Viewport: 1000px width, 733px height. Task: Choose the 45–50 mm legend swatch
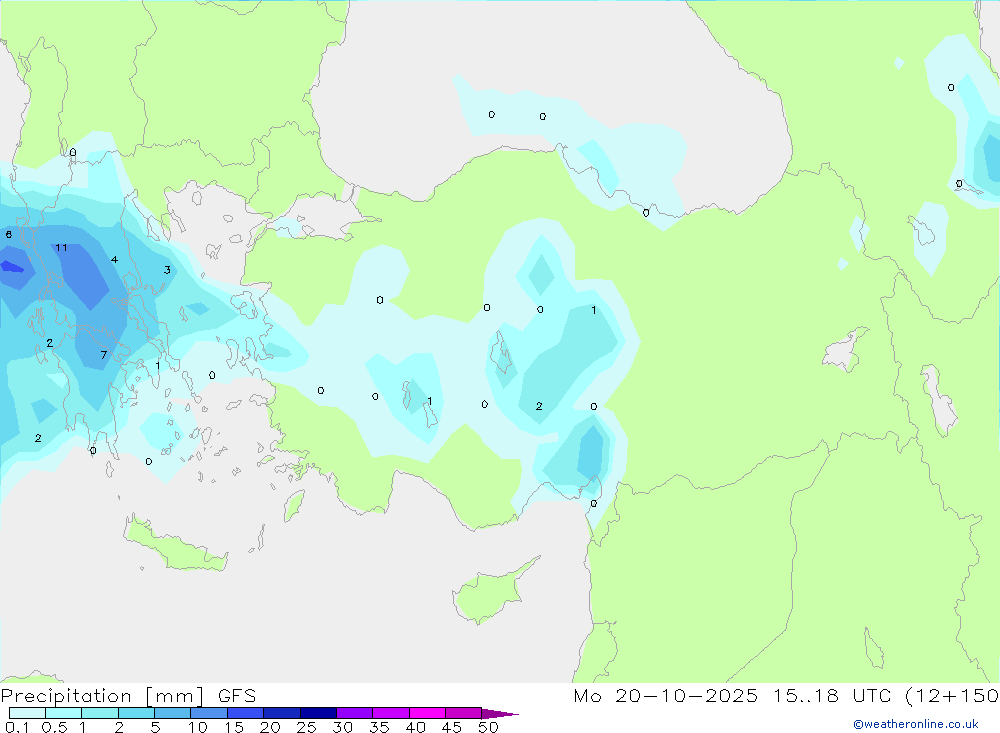click(x=463, y=713)
